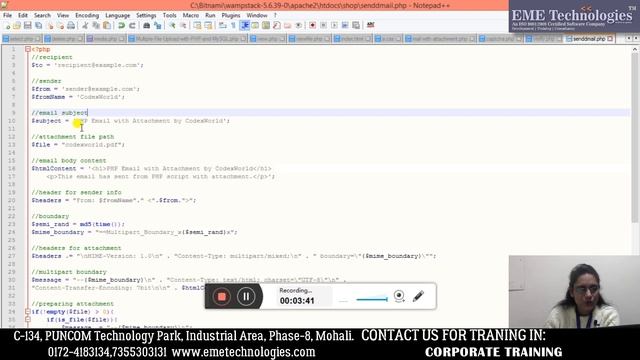Adjust the recording volume slider

coord(371,300)
